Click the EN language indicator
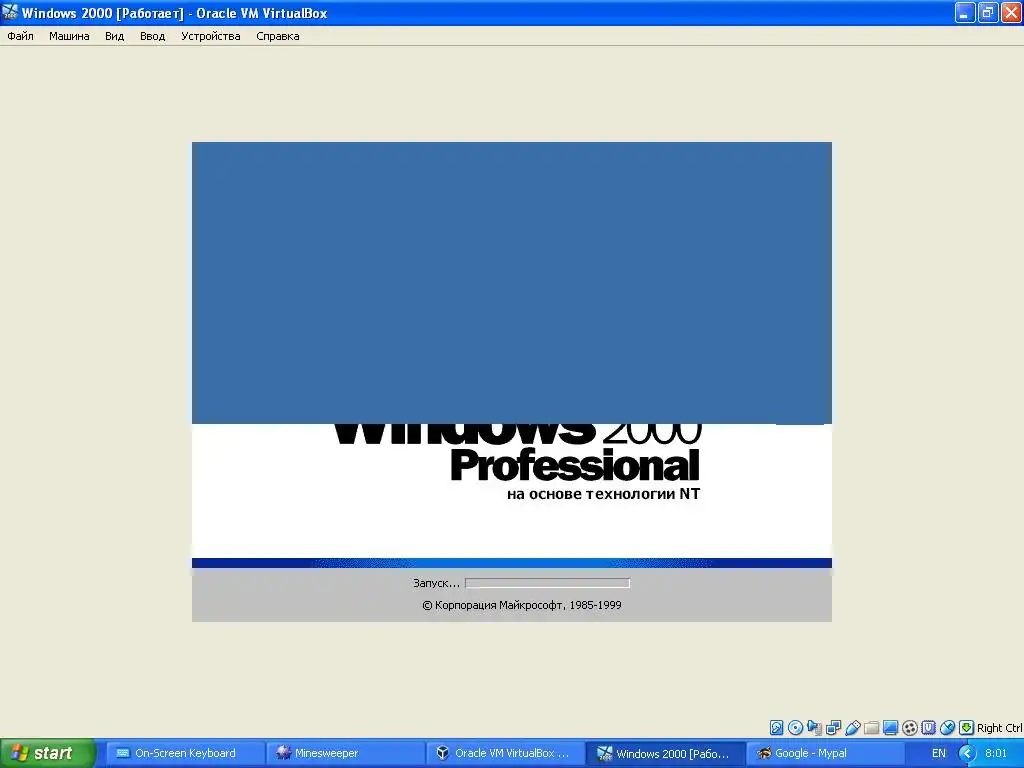This screenshot has width=1024, height=768. click(938, 753)
